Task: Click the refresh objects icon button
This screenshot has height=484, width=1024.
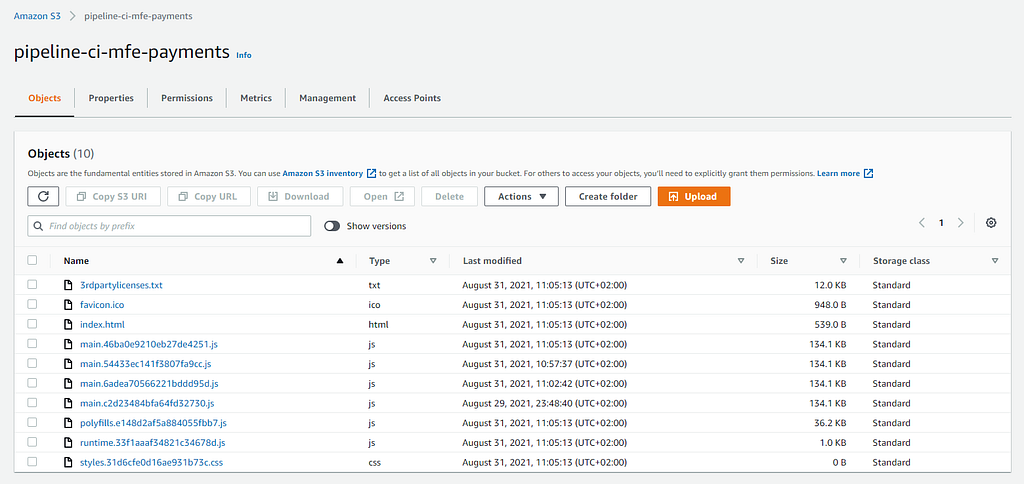Action: [x=43, y=197]
